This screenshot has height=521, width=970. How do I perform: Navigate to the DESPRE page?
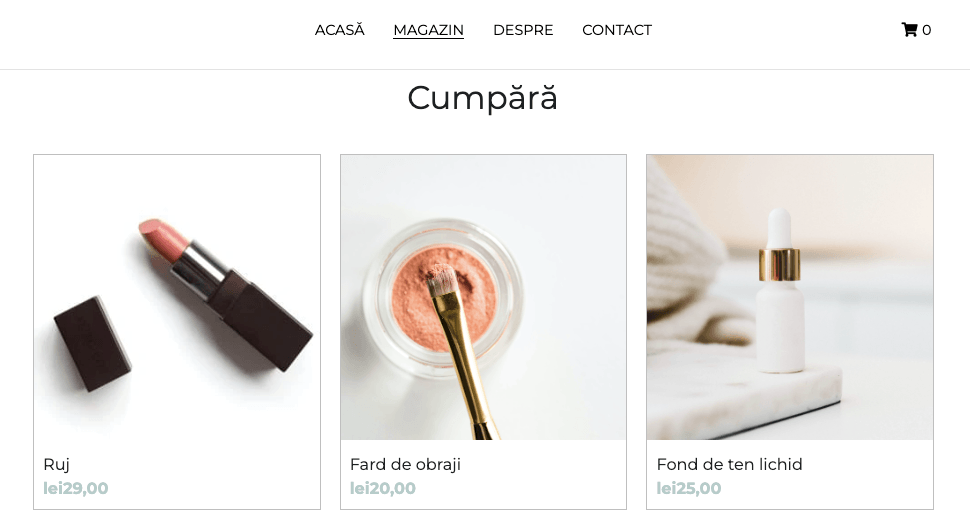point(523,30)
